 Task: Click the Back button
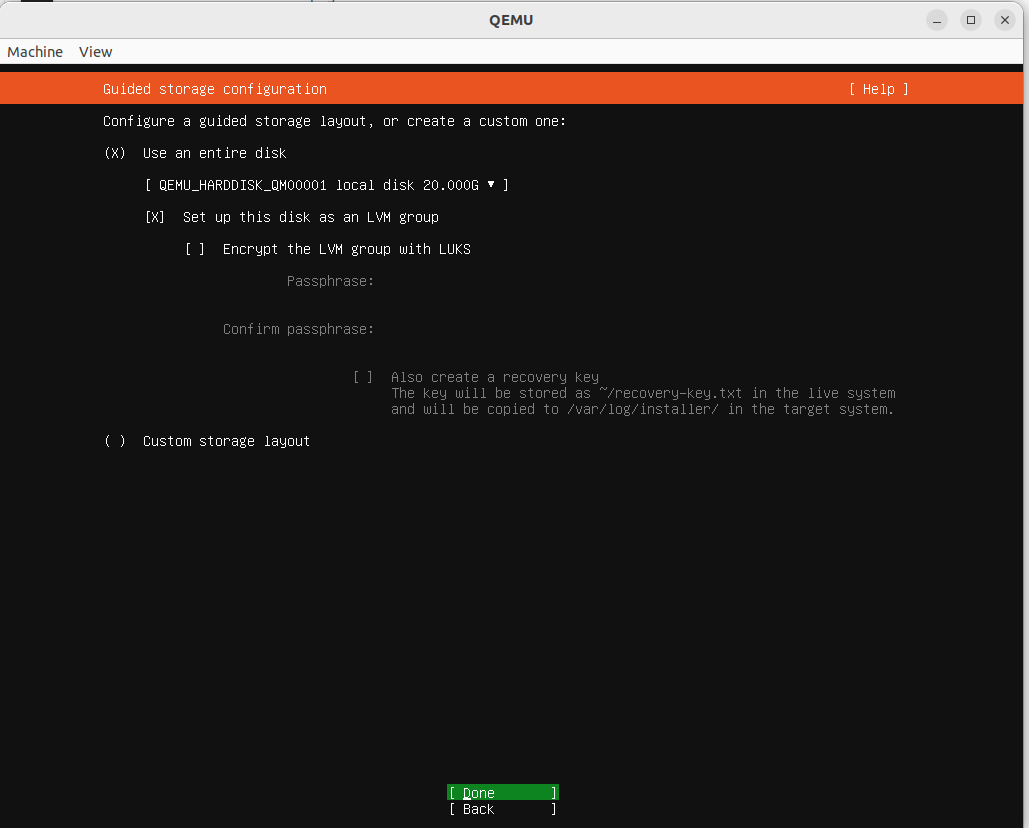pos(501,809)
